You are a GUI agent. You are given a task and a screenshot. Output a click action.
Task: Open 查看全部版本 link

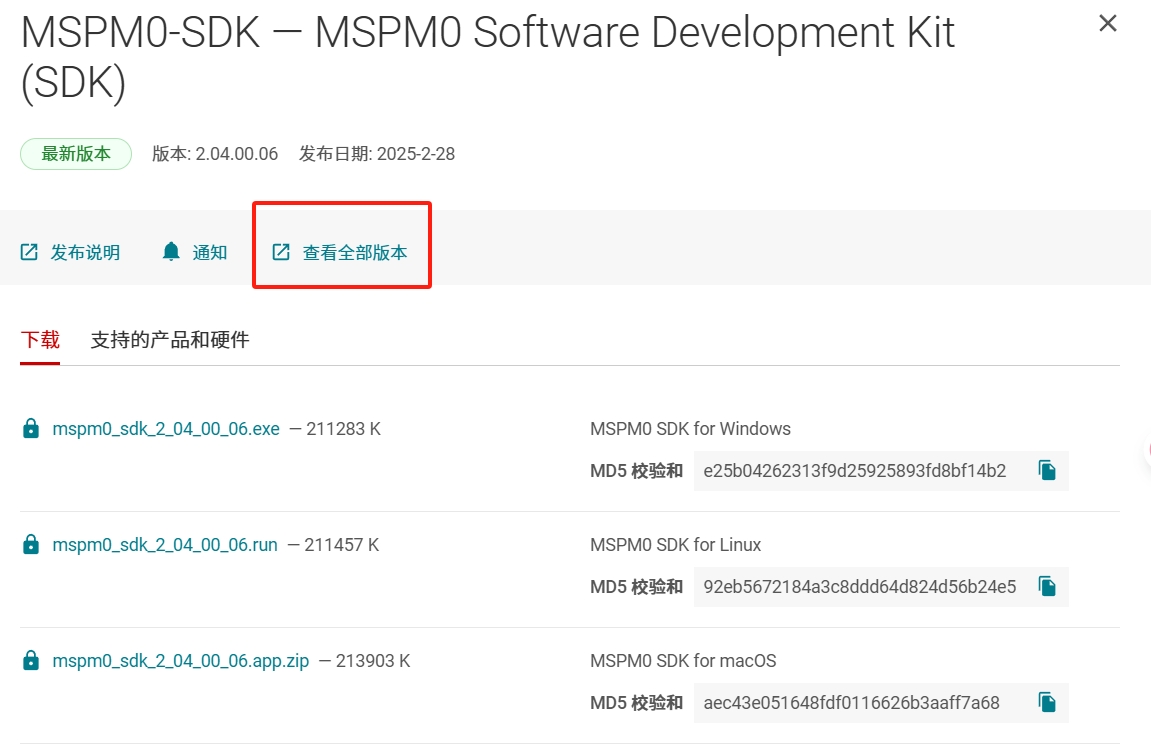tap(355, 253)
